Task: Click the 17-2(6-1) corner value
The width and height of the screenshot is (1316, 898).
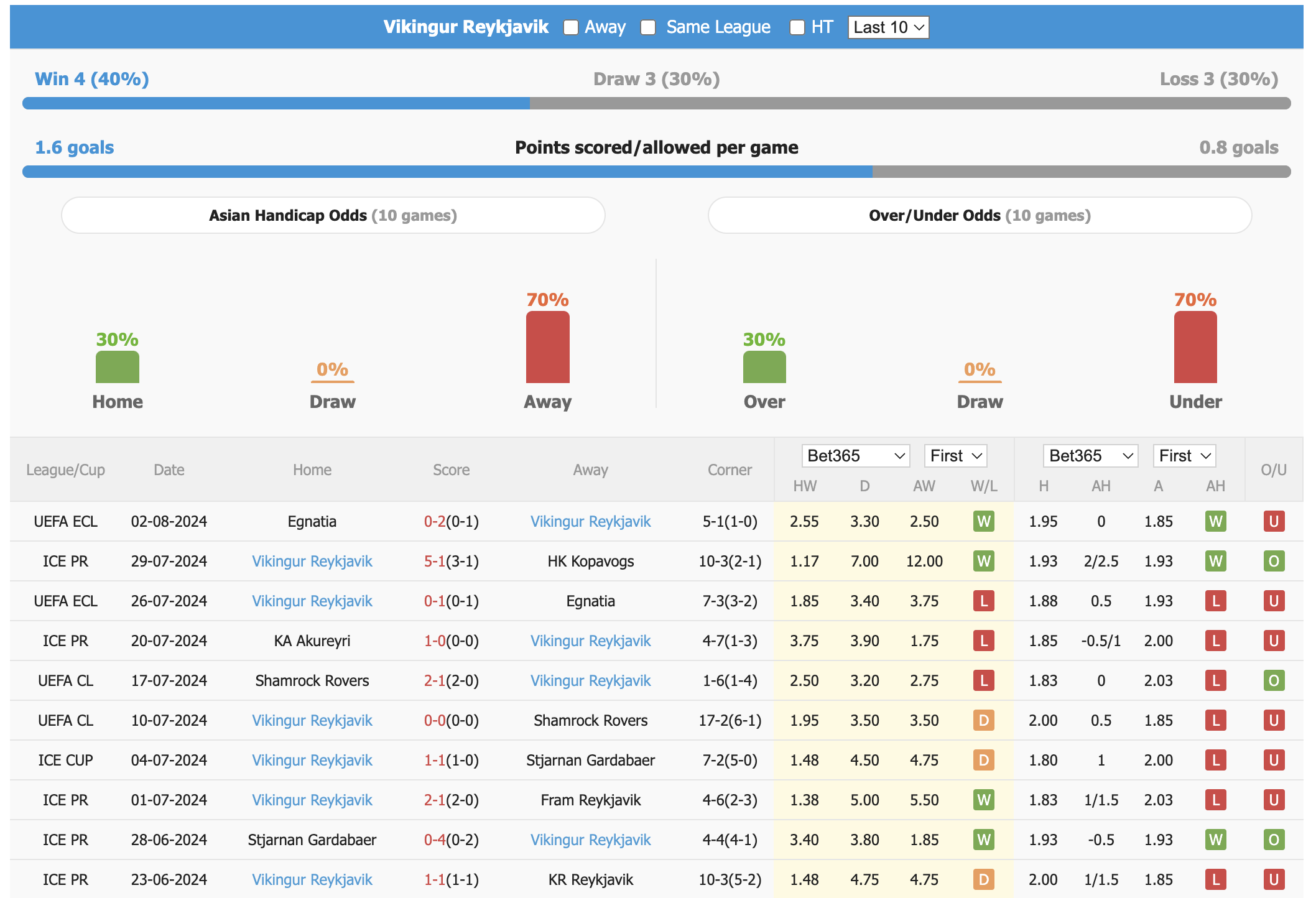Action: coord(730,720)
